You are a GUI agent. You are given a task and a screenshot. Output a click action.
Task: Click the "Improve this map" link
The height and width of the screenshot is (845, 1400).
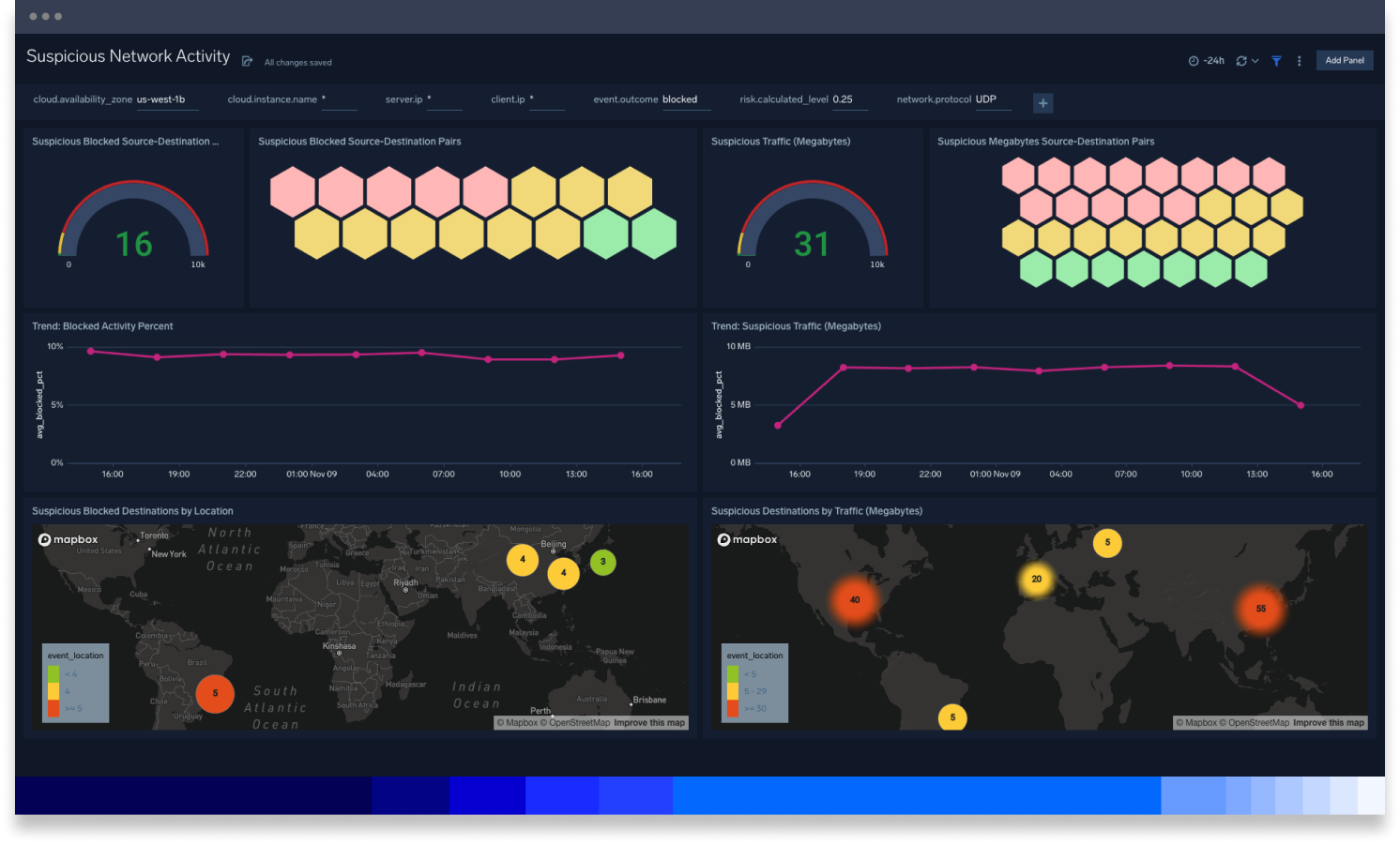tap(650, 722)
